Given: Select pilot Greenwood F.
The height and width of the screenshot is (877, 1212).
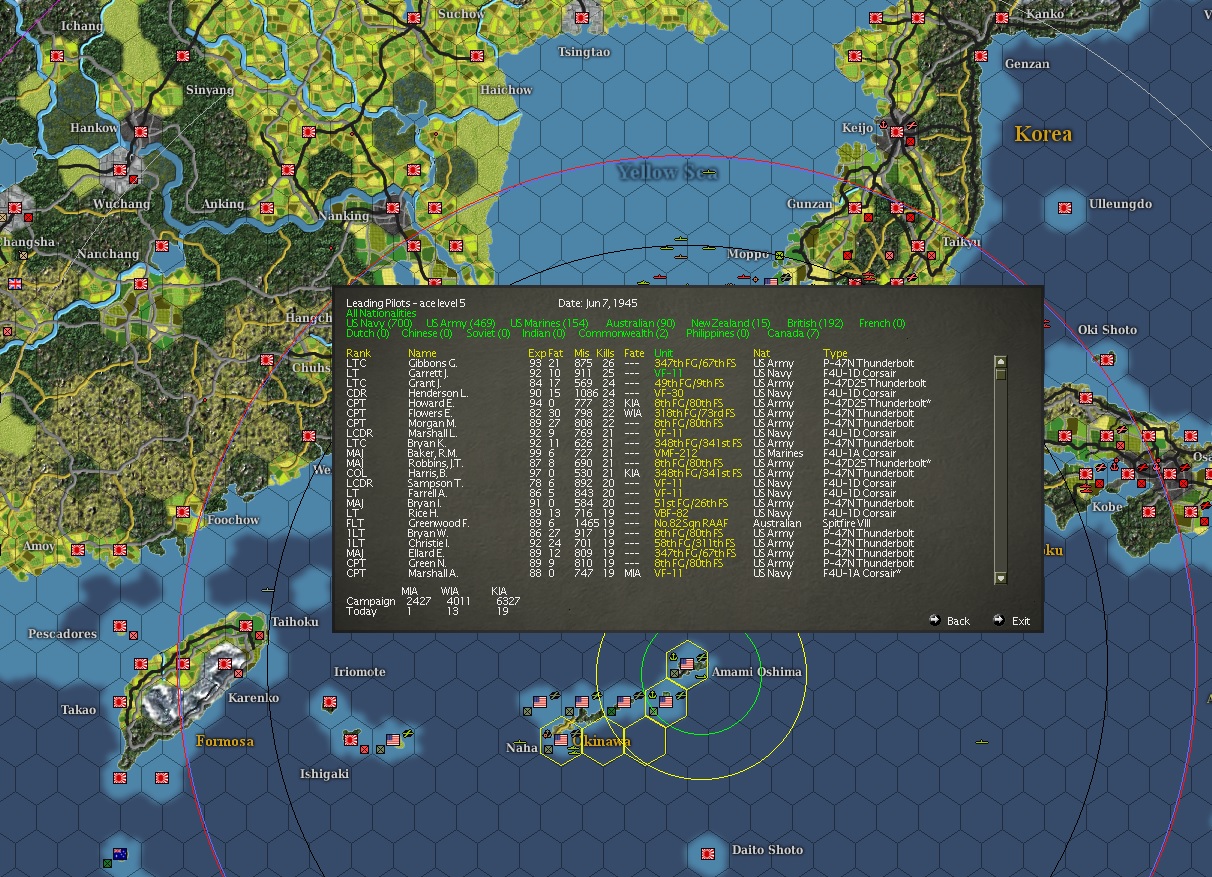Looking at the screenshot, I should [x=438, y=523].
